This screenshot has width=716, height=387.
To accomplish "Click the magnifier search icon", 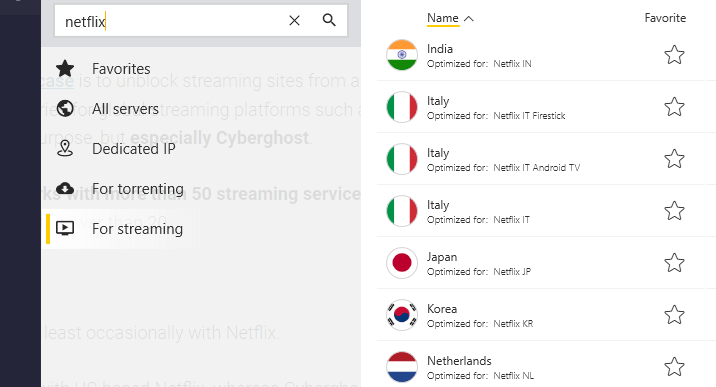I will 329,20.
